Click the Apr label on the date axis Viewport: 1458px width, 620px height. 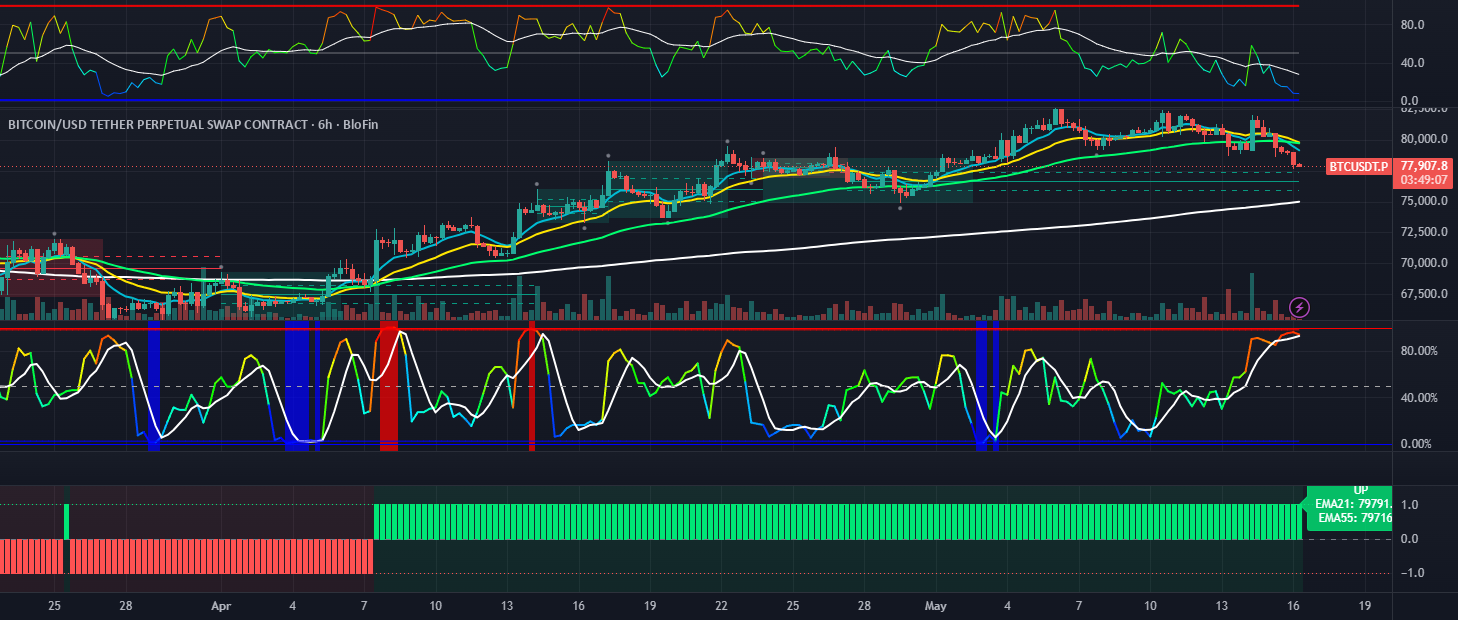[221, 606]
